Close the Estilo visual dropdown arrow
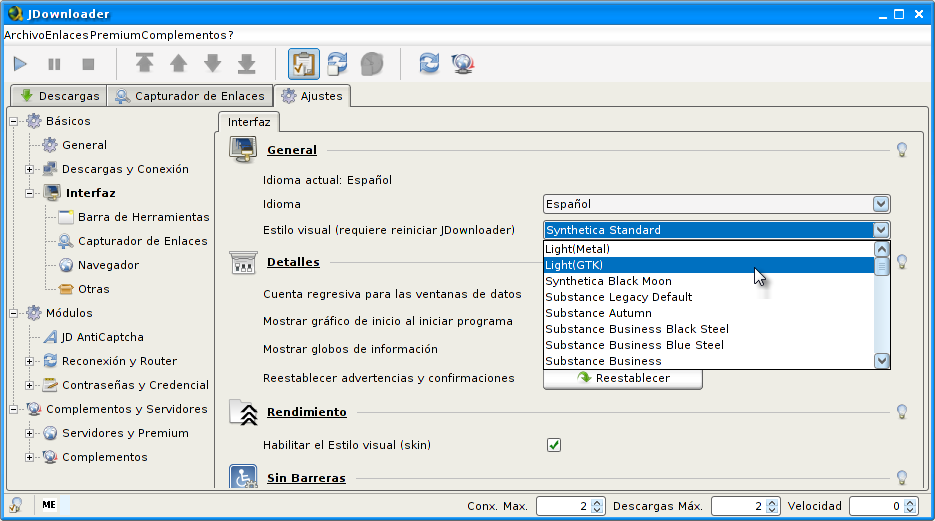Viewport: 935px width, 521px height. (881, 230)
